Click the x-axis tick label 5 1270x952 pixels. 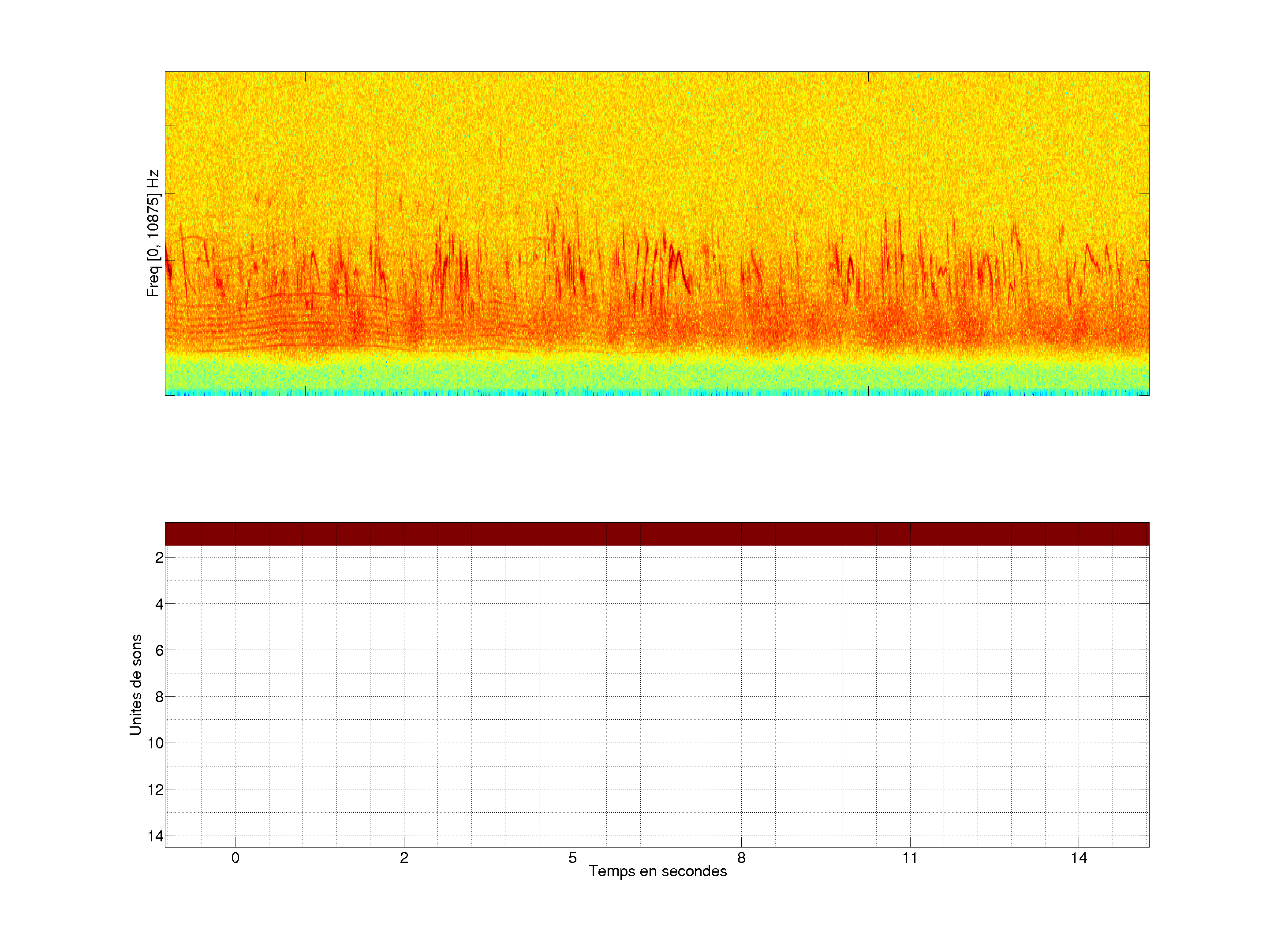click(572, 858)
